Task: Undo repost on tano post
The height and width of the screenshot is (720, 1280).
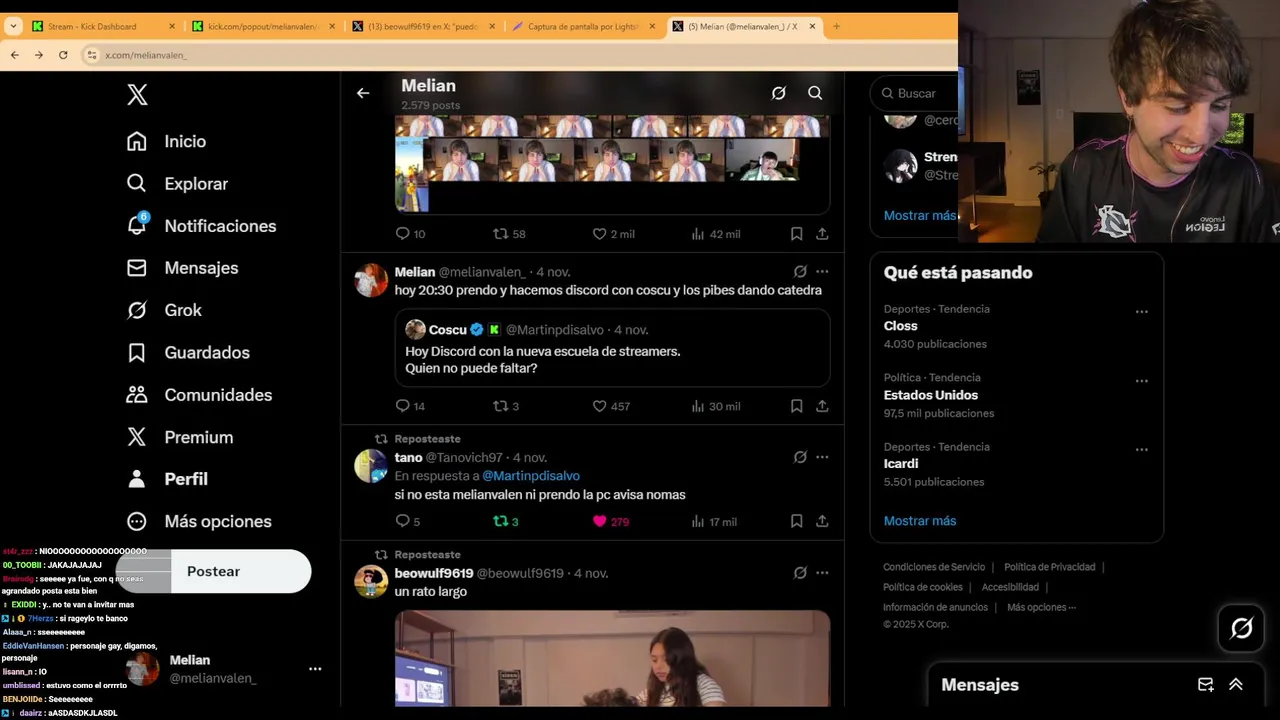Action: pyautogui.click(x=501, y=521)
